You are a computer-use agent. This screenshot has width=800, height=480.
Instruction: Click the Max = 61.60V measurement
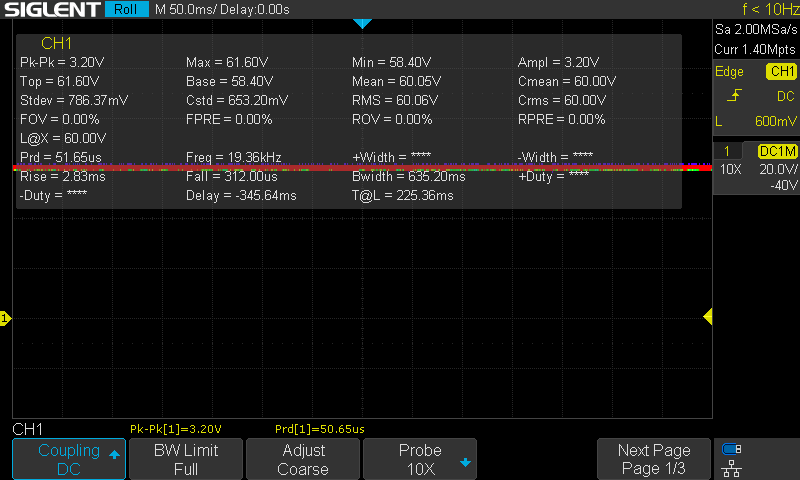[227, 62]
